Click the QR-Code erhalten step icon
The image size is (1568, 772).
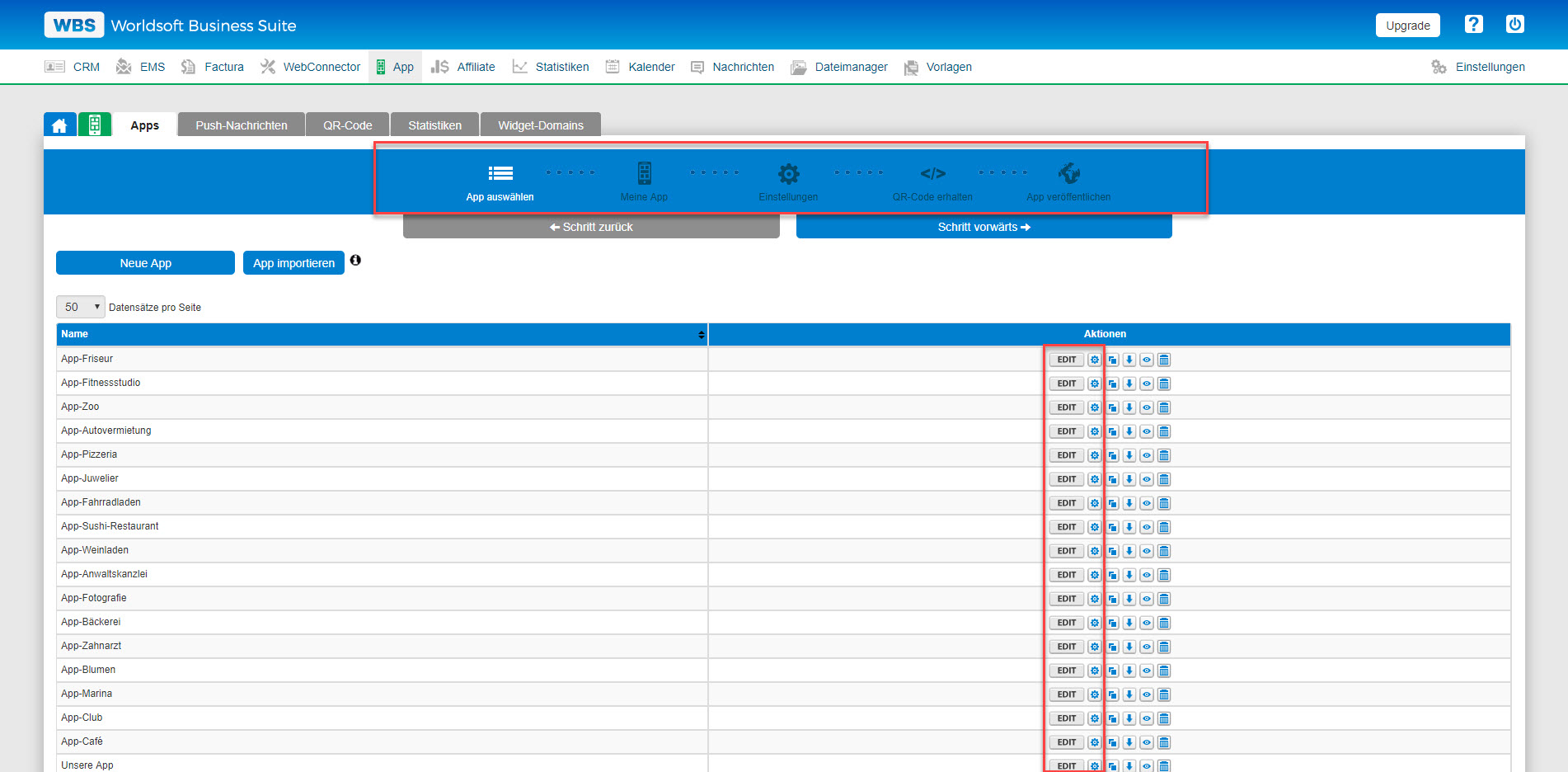pos(932,173)
